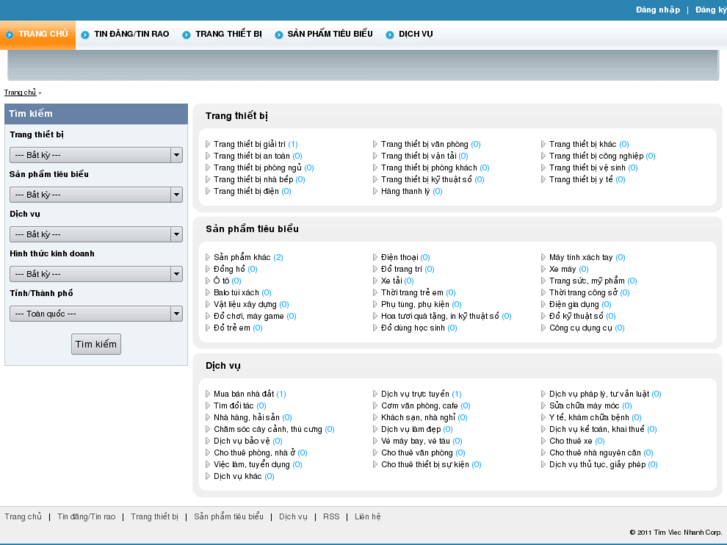This screenshot has height=545, width=727.
Task: Click the Đăng nhập link at top
Action: click(x=657, y=10)
